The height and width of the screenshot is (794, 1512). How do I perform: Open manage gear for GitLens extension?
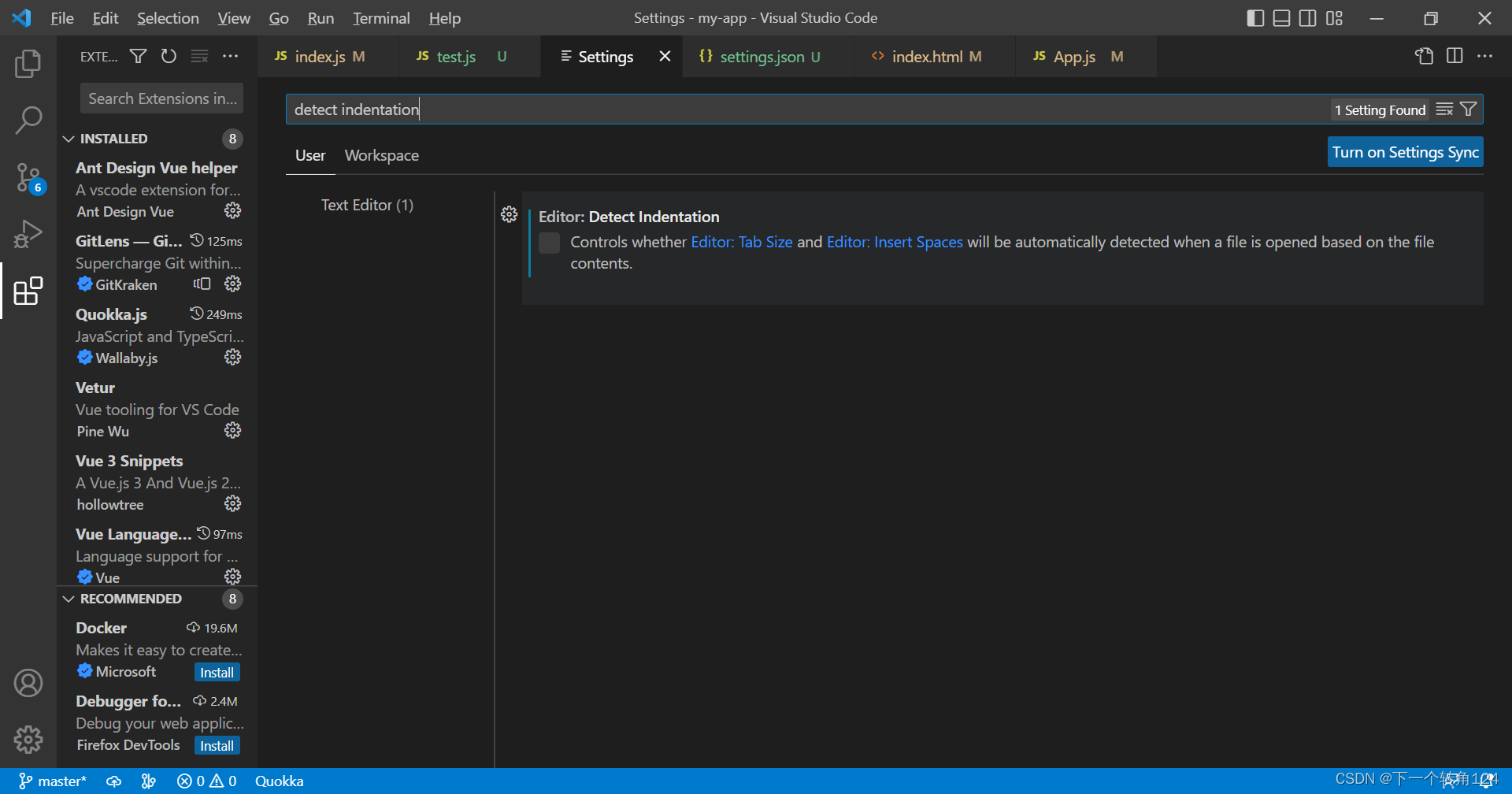(x=232, y=284)
